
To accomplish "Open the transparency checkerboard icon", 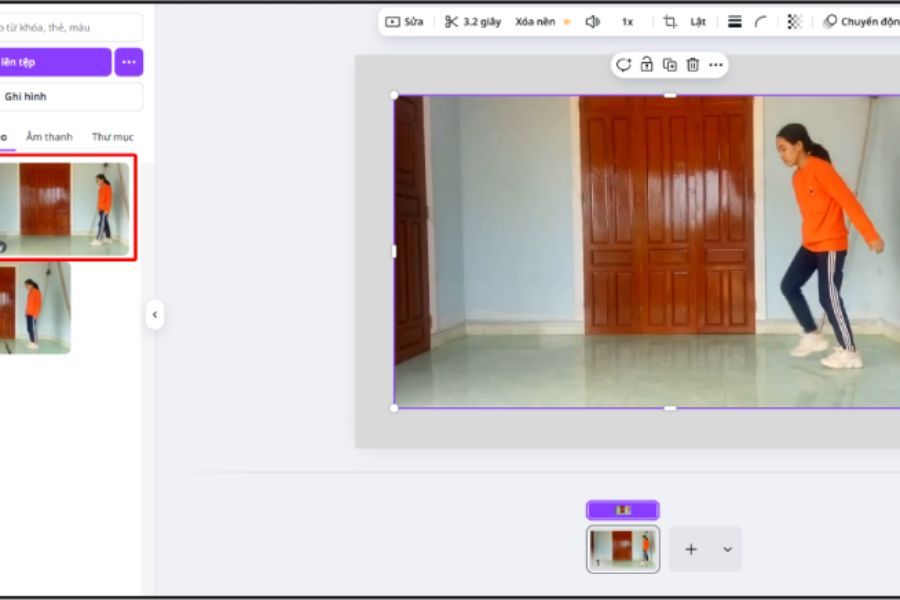I will [794, 21].
